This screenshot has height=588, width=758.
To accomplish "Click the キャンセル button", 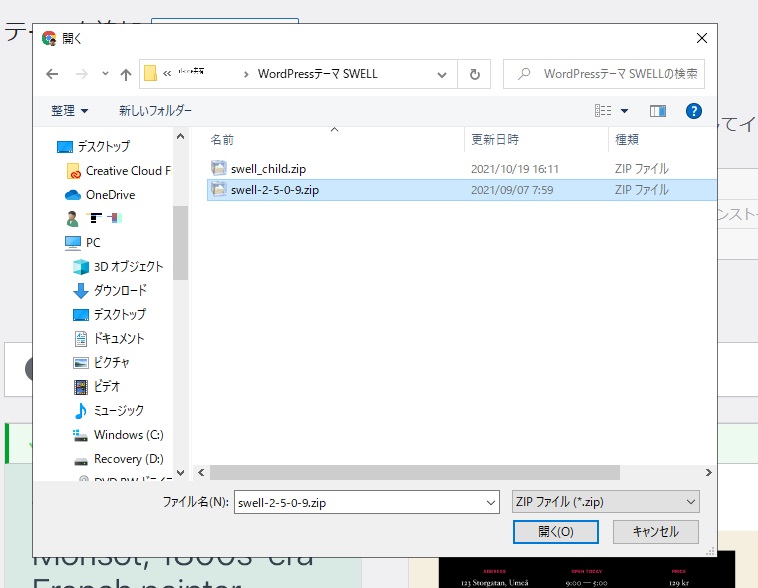I will [x=656, y=532].
